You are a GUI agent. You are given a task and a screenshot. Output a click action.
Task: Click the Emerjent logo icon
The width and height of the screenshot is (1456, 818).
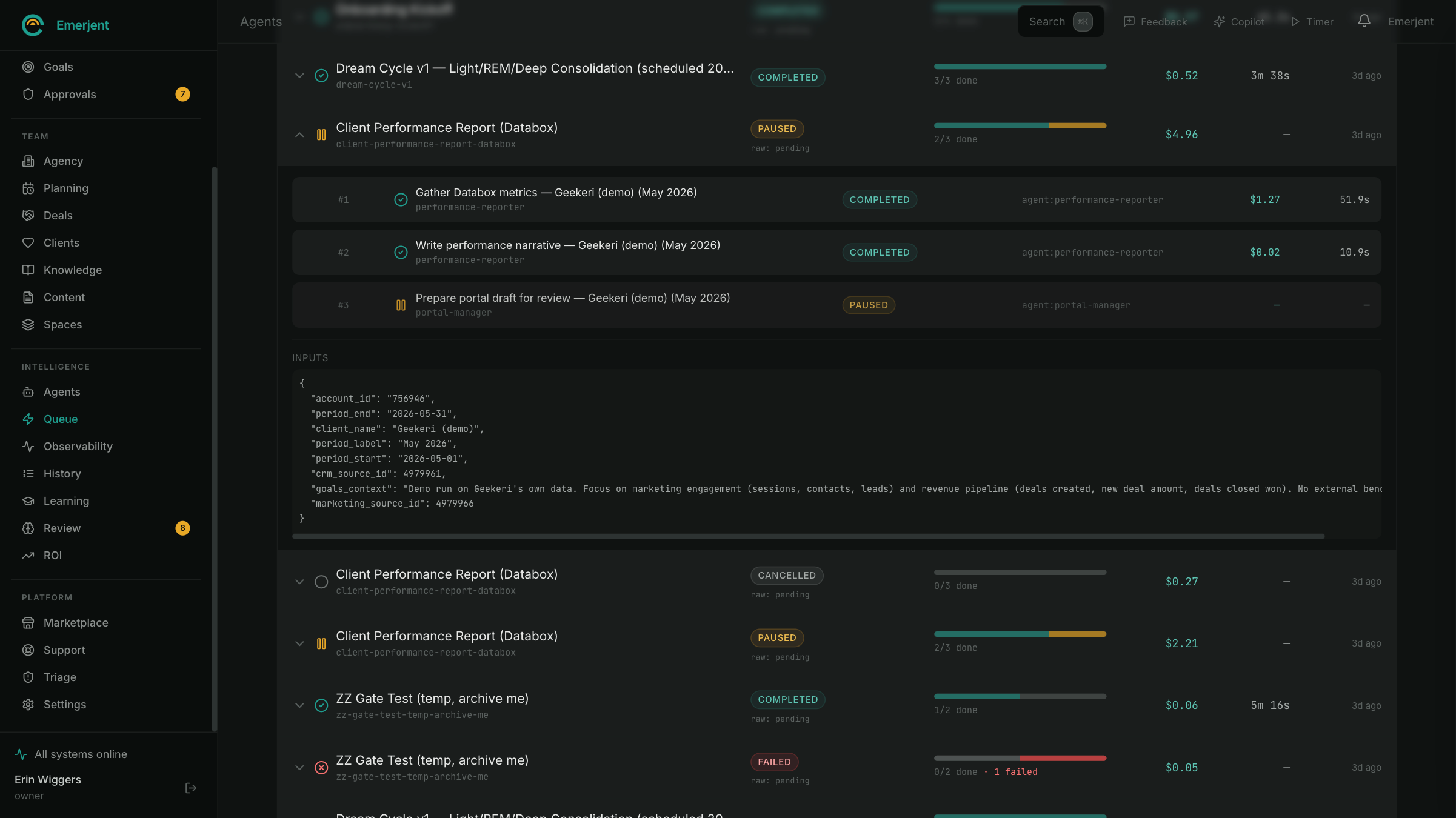point(33,25)
